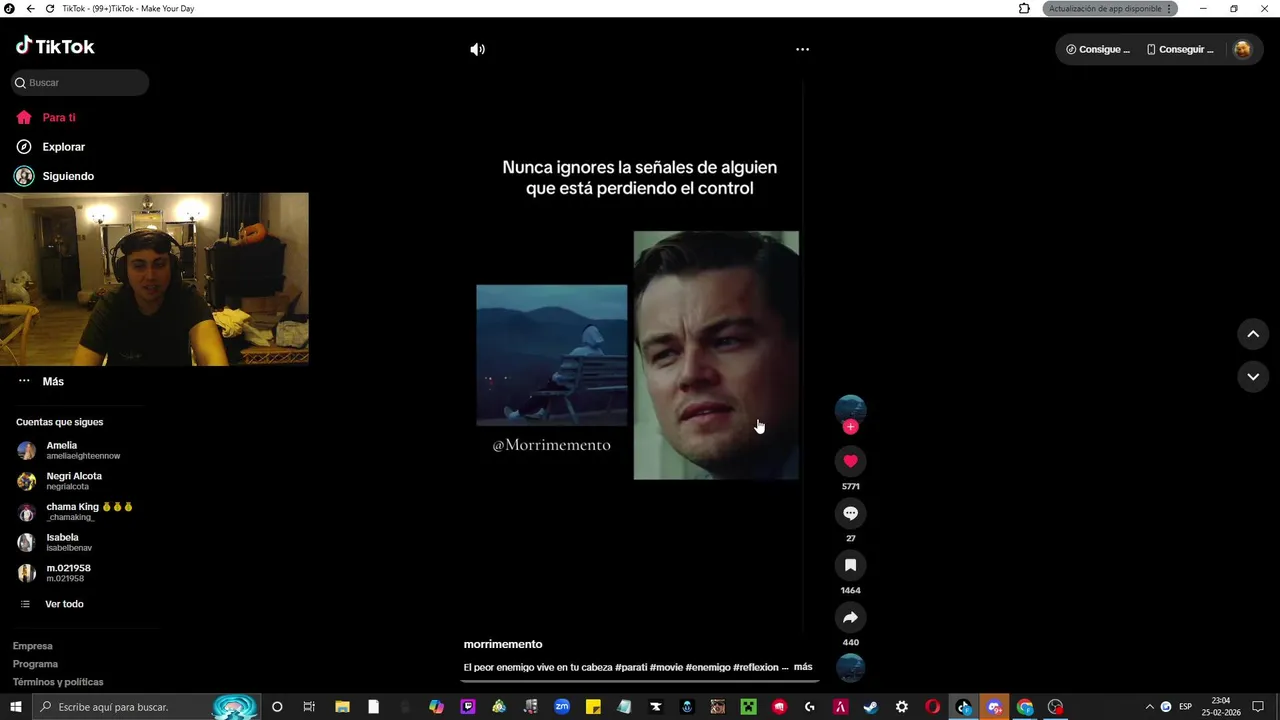Click the #parati hashtag

pyautogui.click(x=631, y=667)
